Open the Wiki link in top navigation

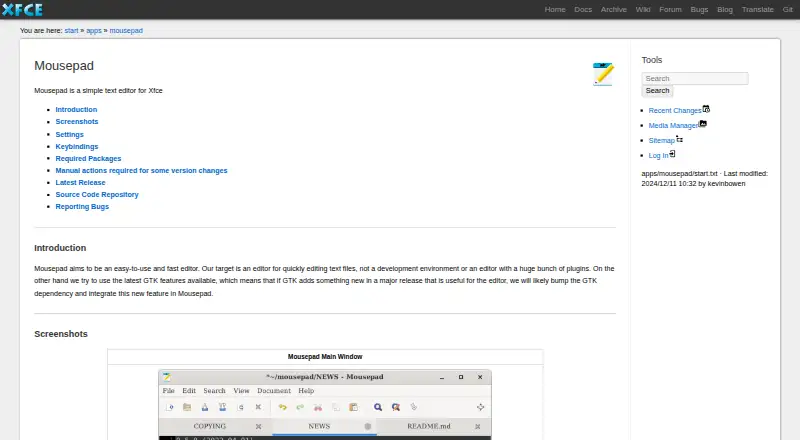point(643,9)
